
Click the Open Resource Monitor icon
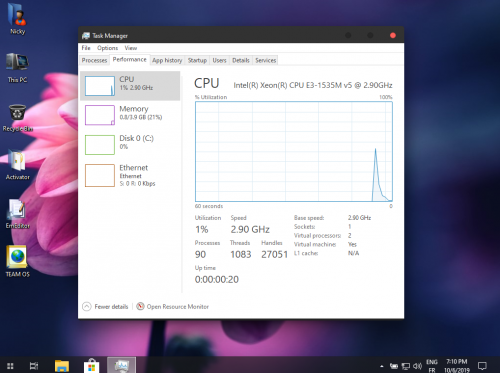(x=141, y=306)
